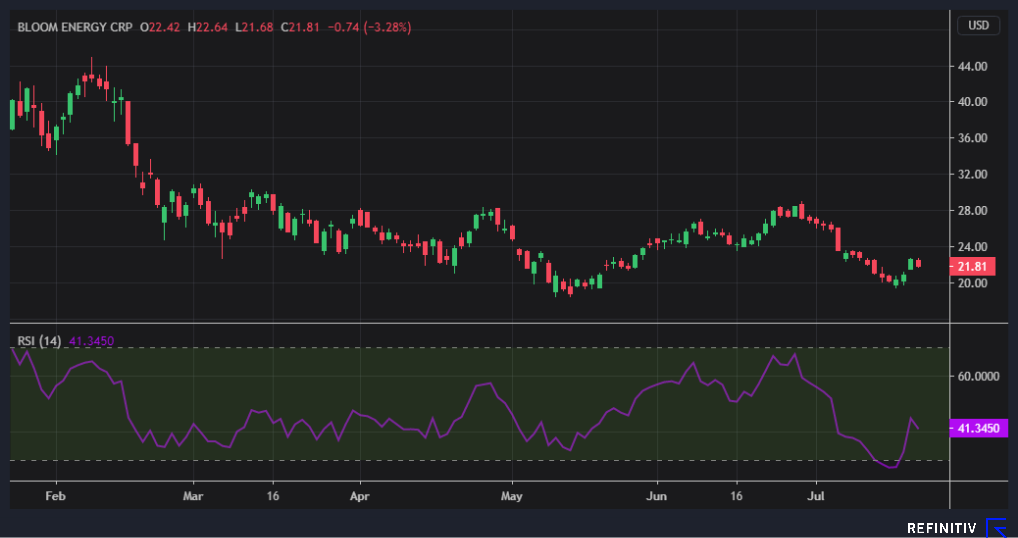Image resolution: width=1018 pixels, height=538 pixels.
Task: Click the 24.00 price axis label
Action: tap(974, 247)
